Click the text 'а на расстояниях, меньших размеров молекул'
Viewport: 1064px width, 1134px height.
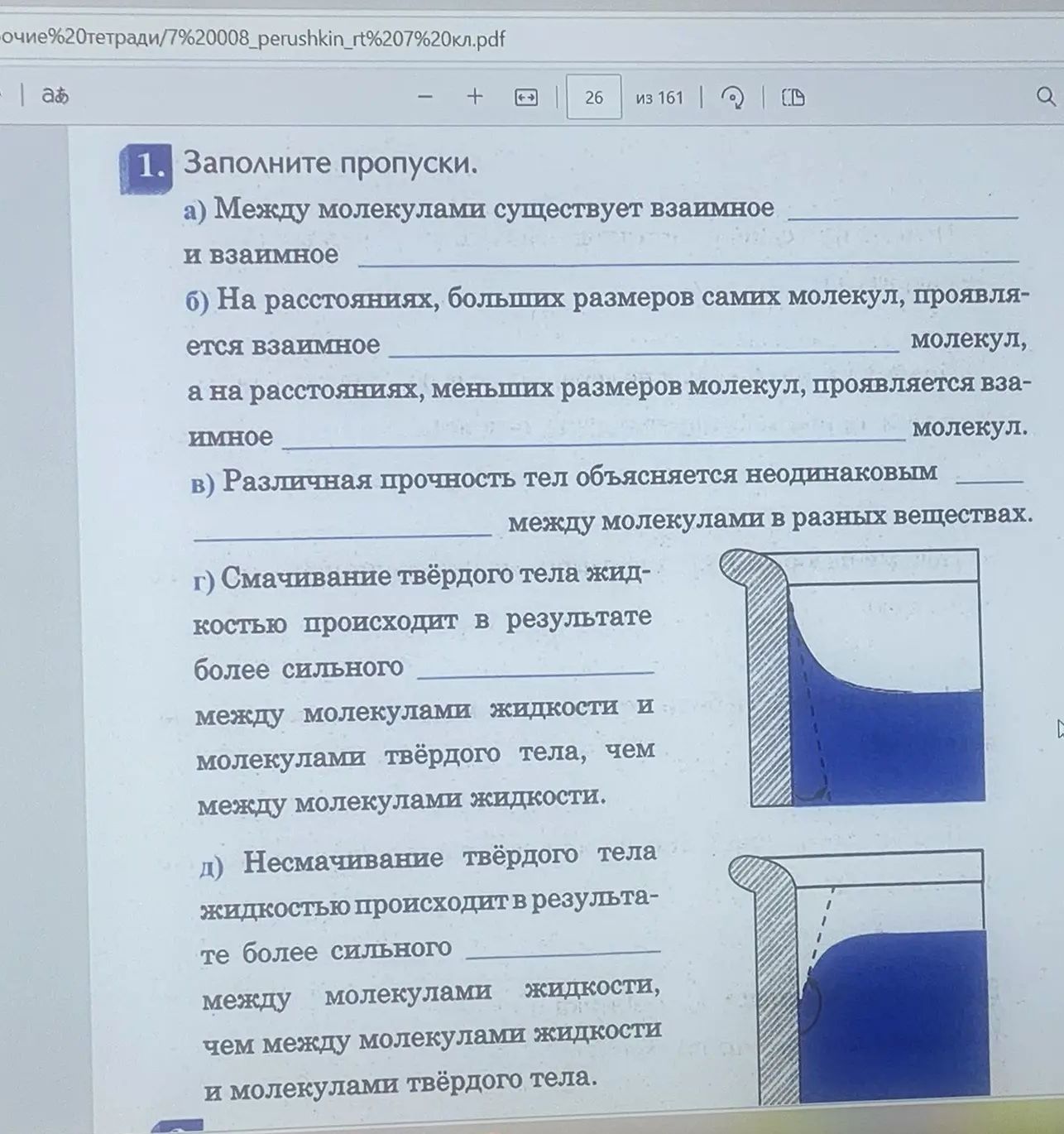pos(495,388)
